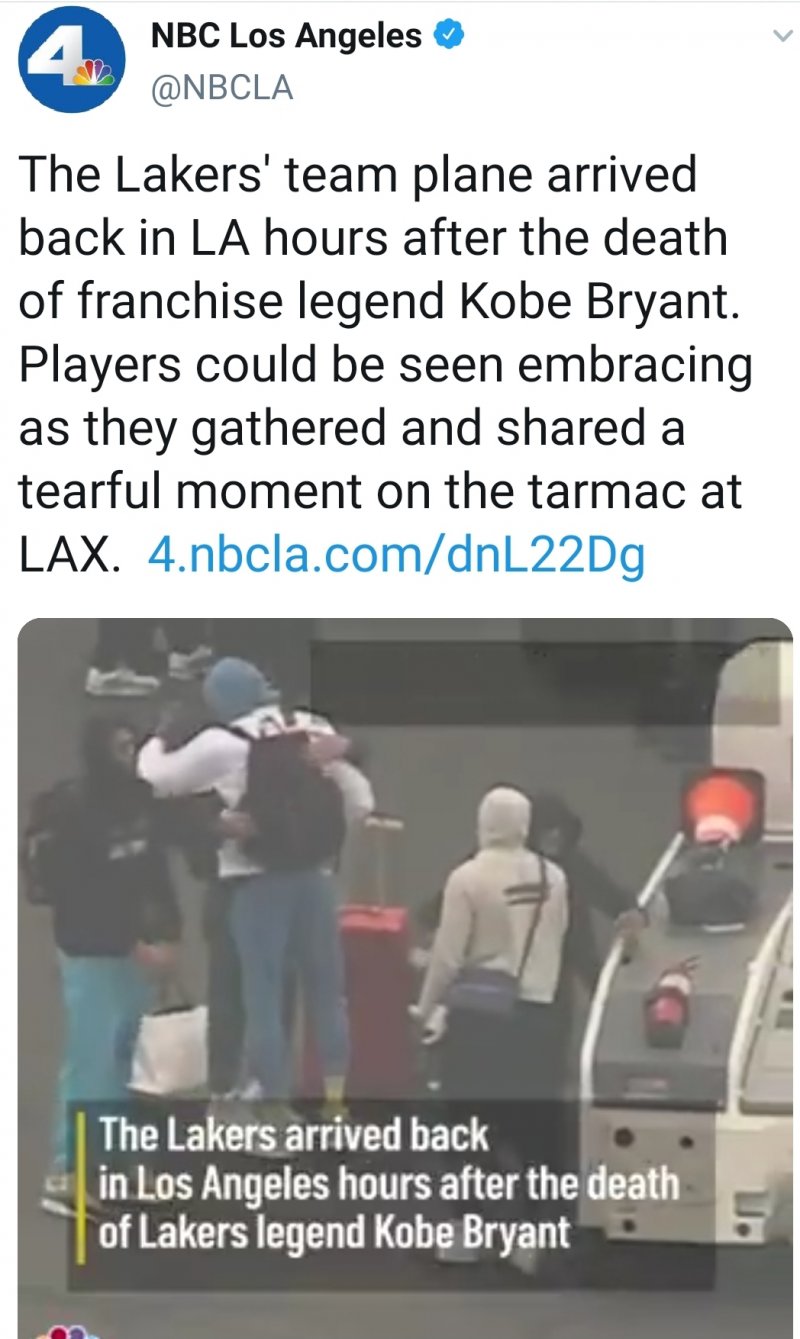Open the NBC4 channel avatar logo
The image size is (800, 1339).
(x=71, y=60)
